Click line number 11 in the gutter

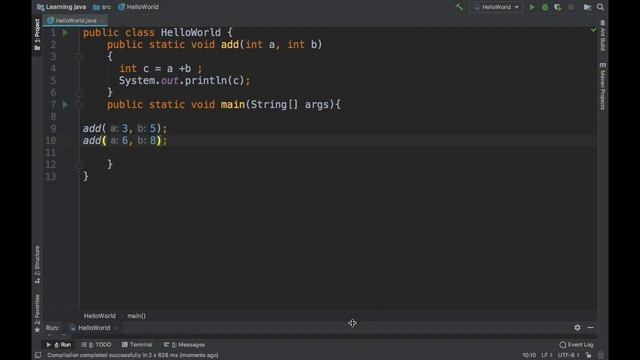coord(51,153)
